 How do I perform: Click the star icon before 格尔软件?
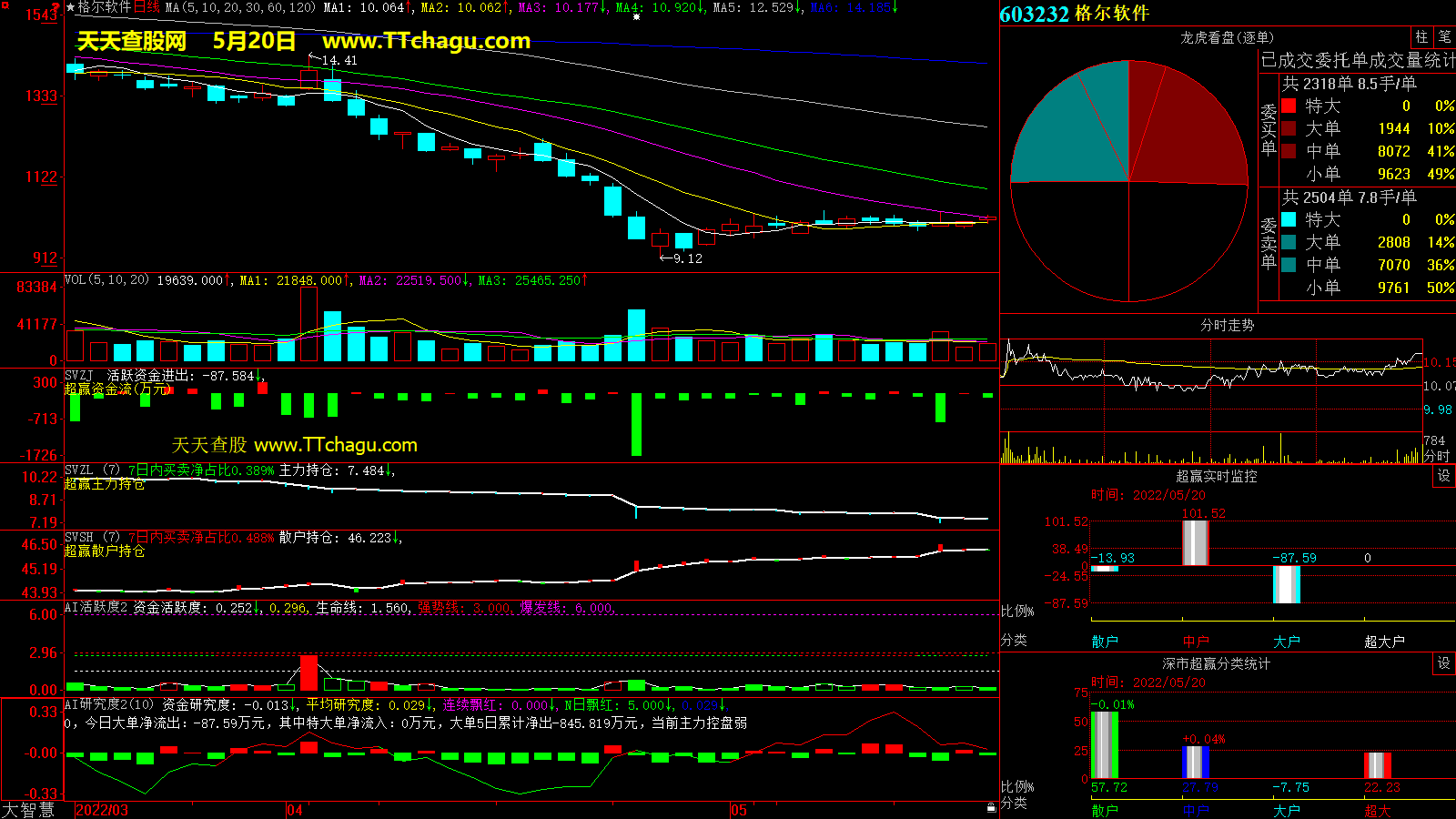[x=70, y=7]
